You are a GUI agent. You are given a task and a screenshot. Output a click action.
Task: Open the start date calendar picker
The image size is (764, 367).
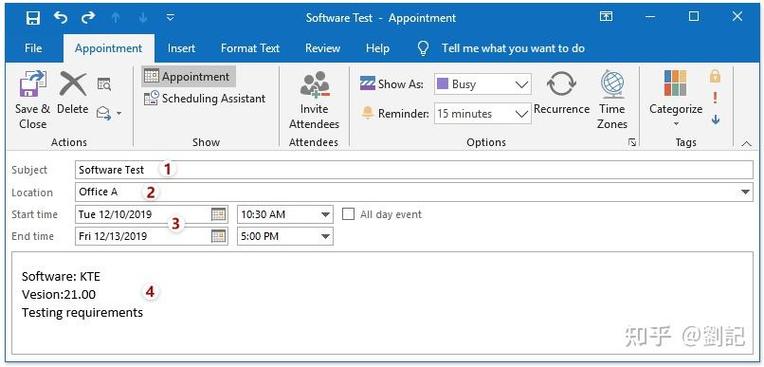pyautogui.click(x=219, y=214)
